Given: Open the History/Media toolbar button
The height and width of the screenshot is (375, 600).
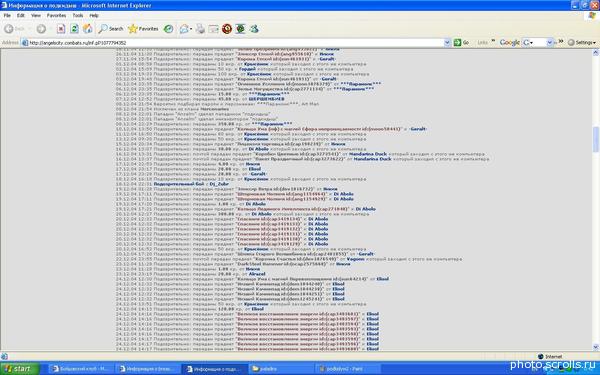Looking at the screenshot, I should click(168, 29).
